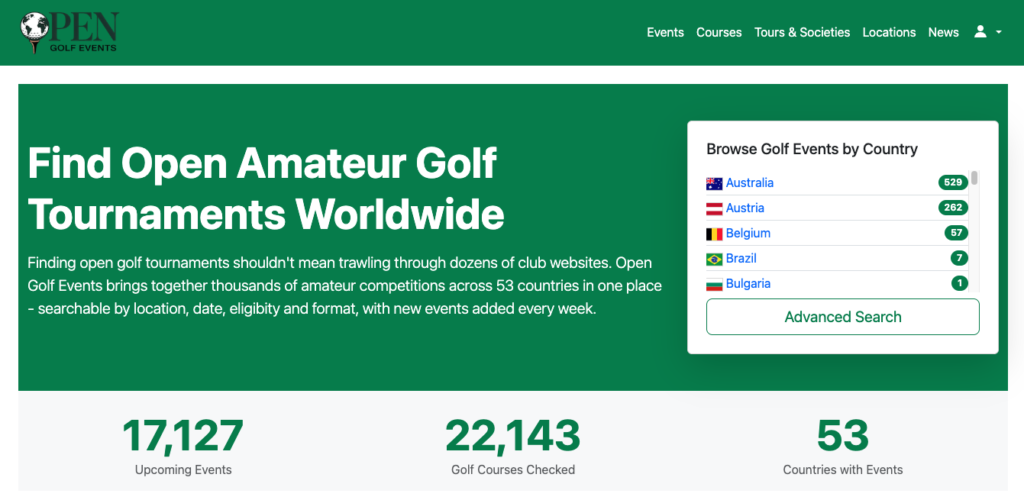Open the Events menu item
This screenshot has height=500, width=1024.
[x=665, y=33]
